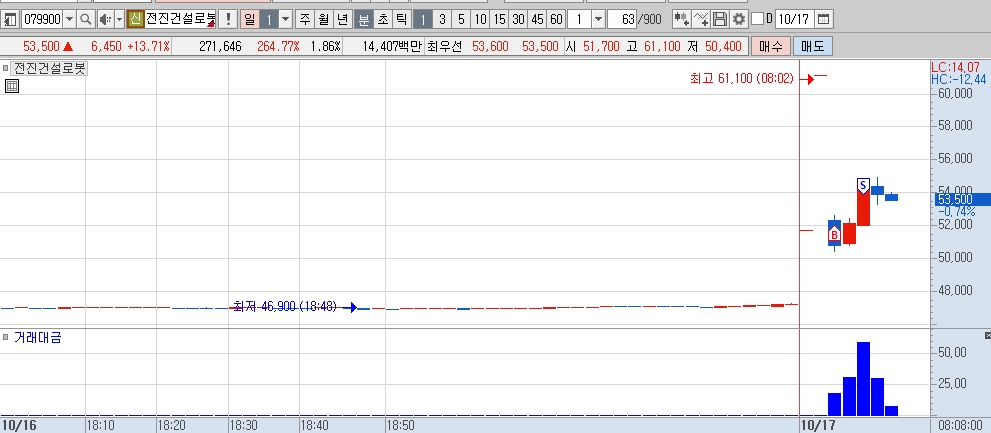Select the 3-minute interval button
Screen dimensions: 991x433
pyautogui.click(x=442, y=19)
